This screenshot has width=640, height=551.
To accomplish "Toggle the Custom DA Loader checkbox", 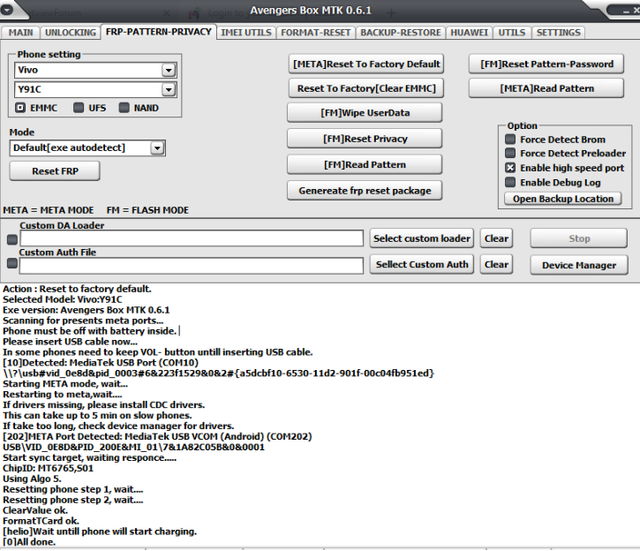I will (x=12, y=240).
